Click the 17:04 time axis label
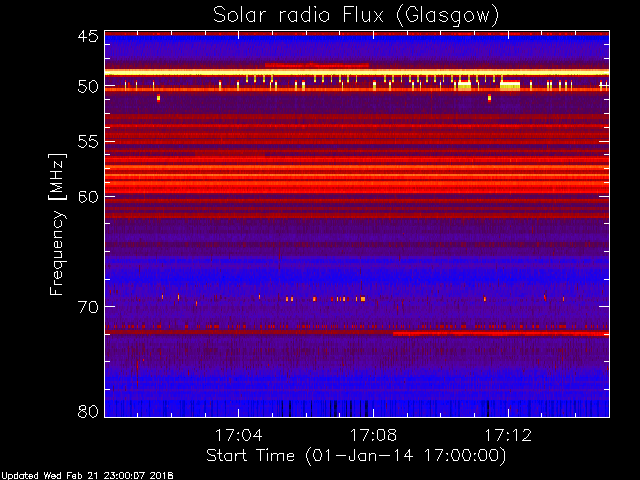 [x=238, y=435]
